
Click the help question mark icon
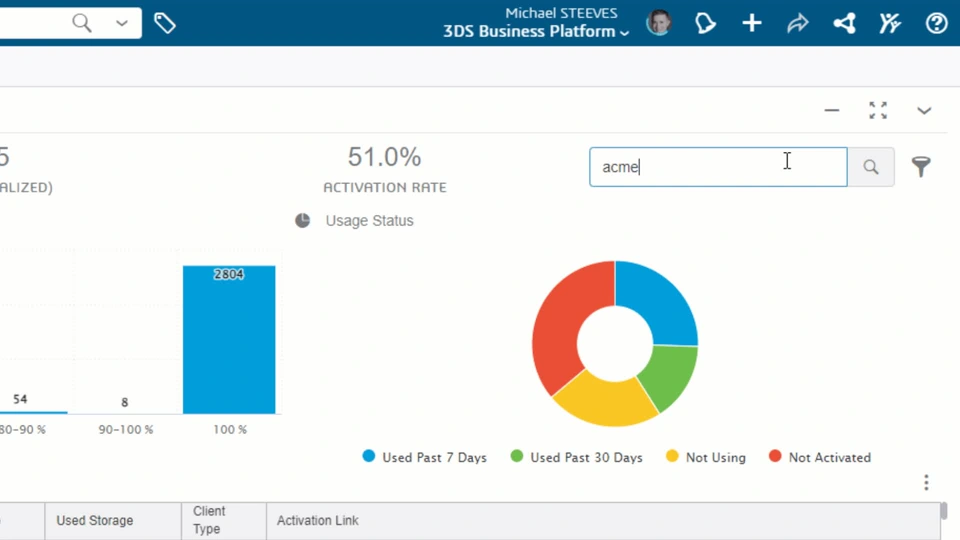[x=937, y=23]
